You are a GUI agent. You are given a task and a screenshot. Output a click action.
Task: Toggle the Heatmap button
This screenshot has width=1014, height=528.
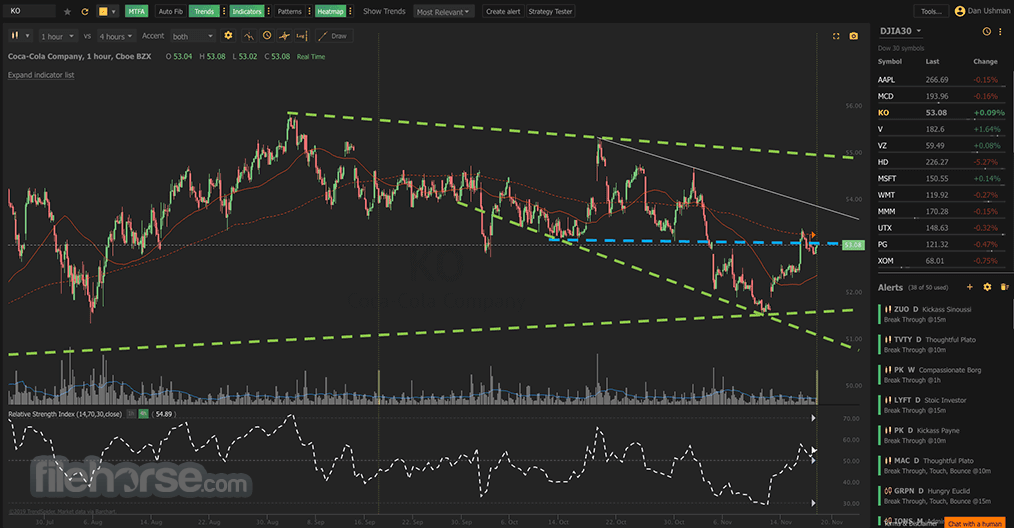coord(330,12)
